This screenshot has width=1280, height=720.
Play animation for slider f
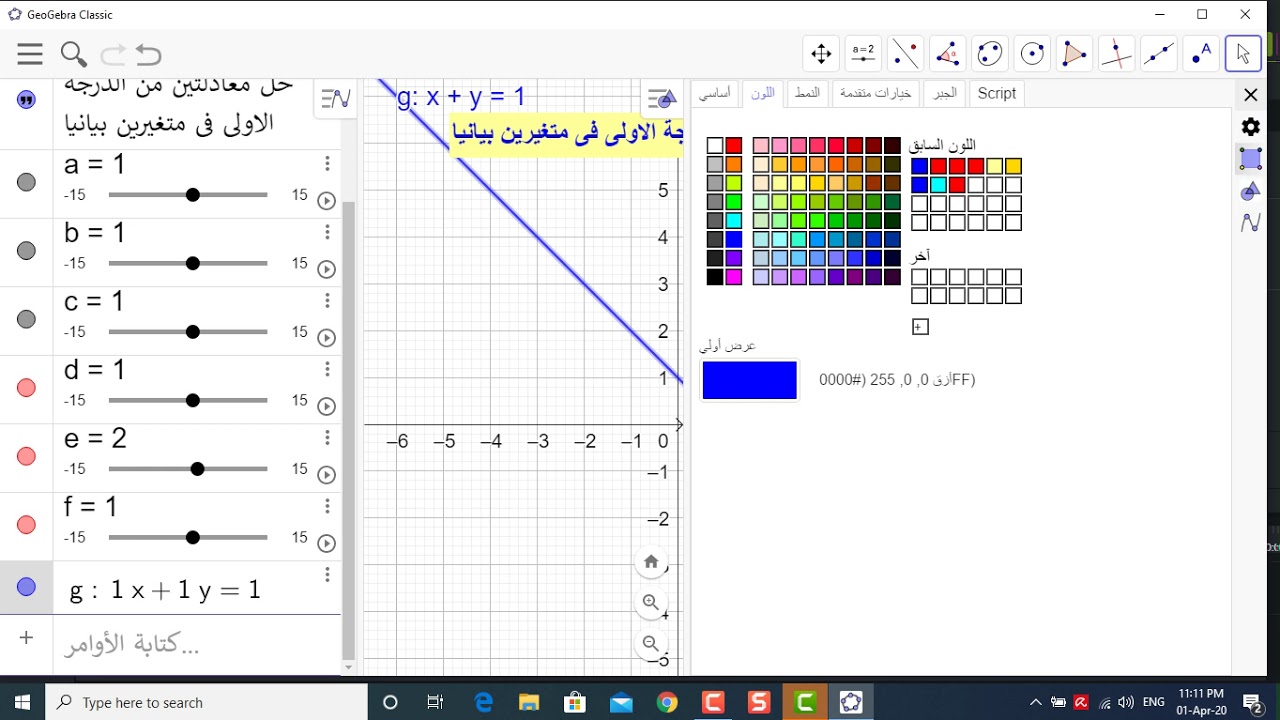tap(326, 543)
